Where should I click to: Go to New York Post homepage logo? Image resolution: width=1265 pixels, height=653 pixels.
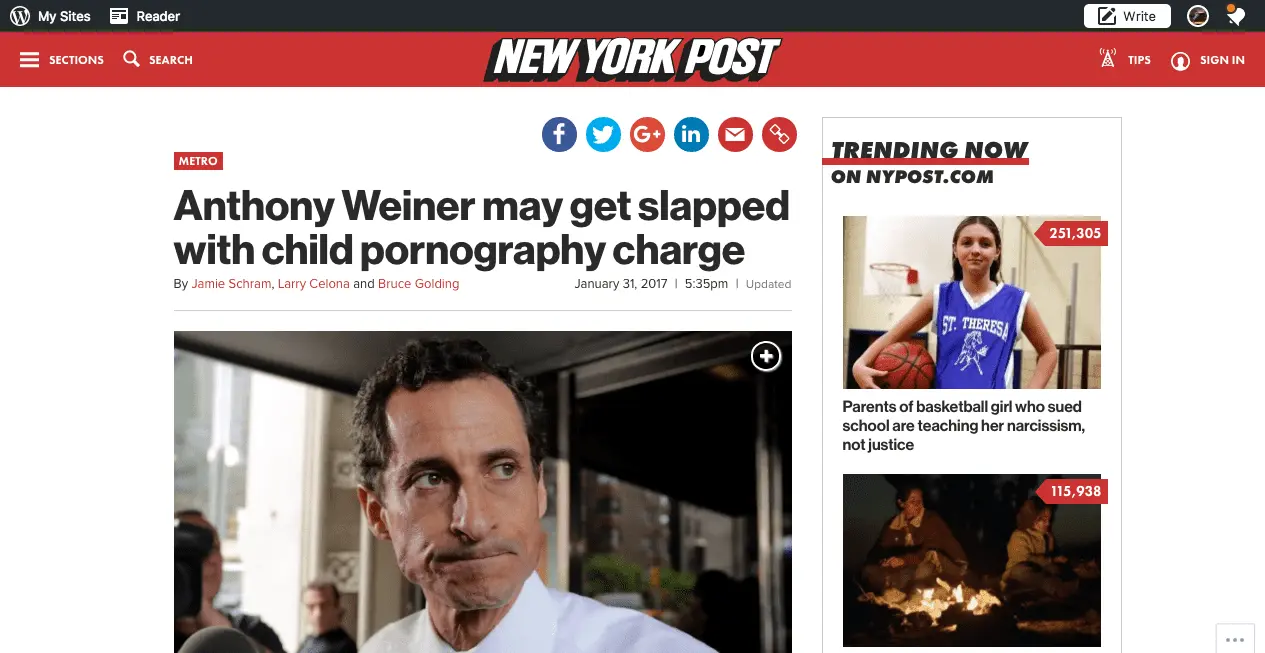click(x=632, y=59)
